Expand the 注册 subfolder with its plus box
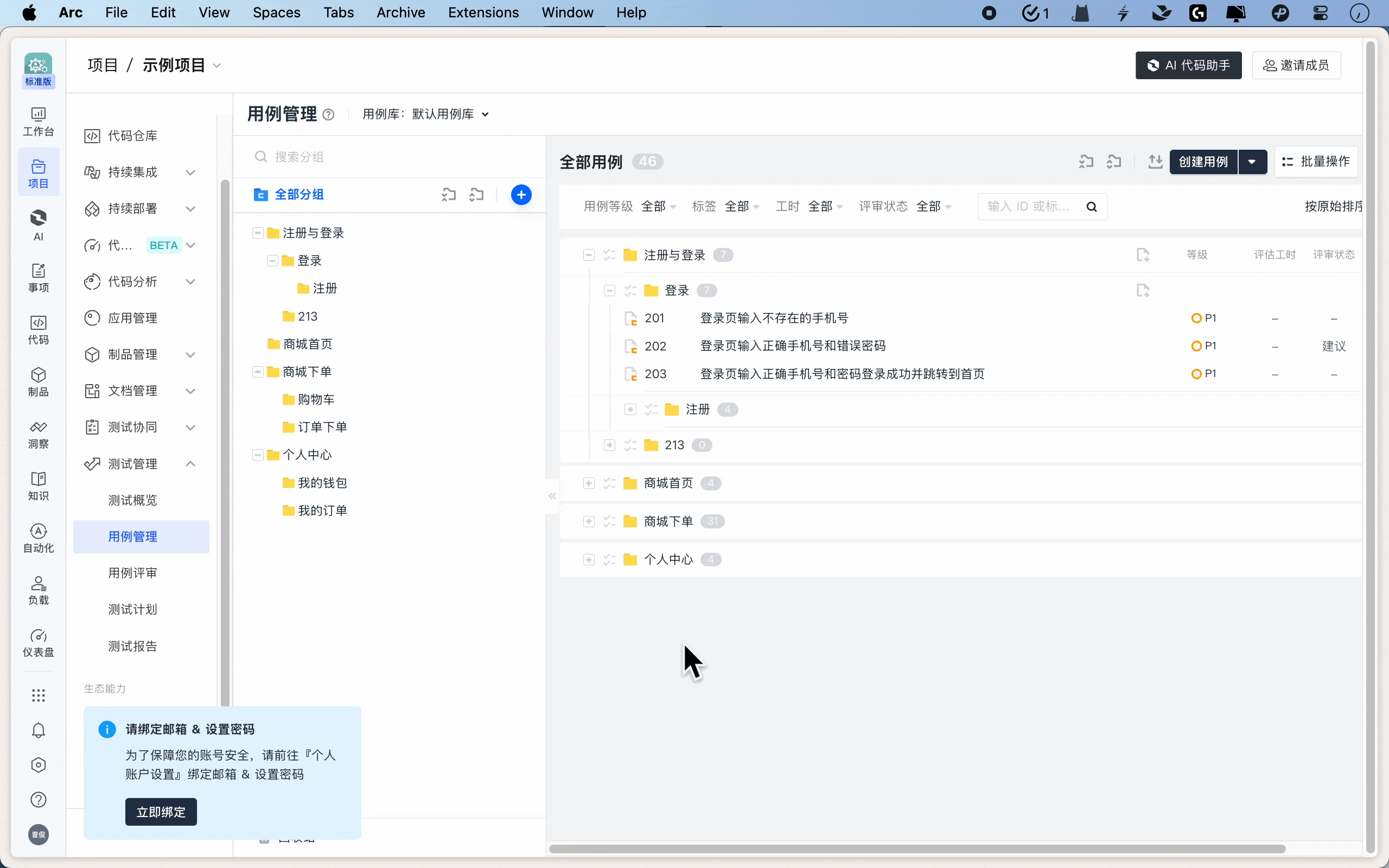 [629, 409]
